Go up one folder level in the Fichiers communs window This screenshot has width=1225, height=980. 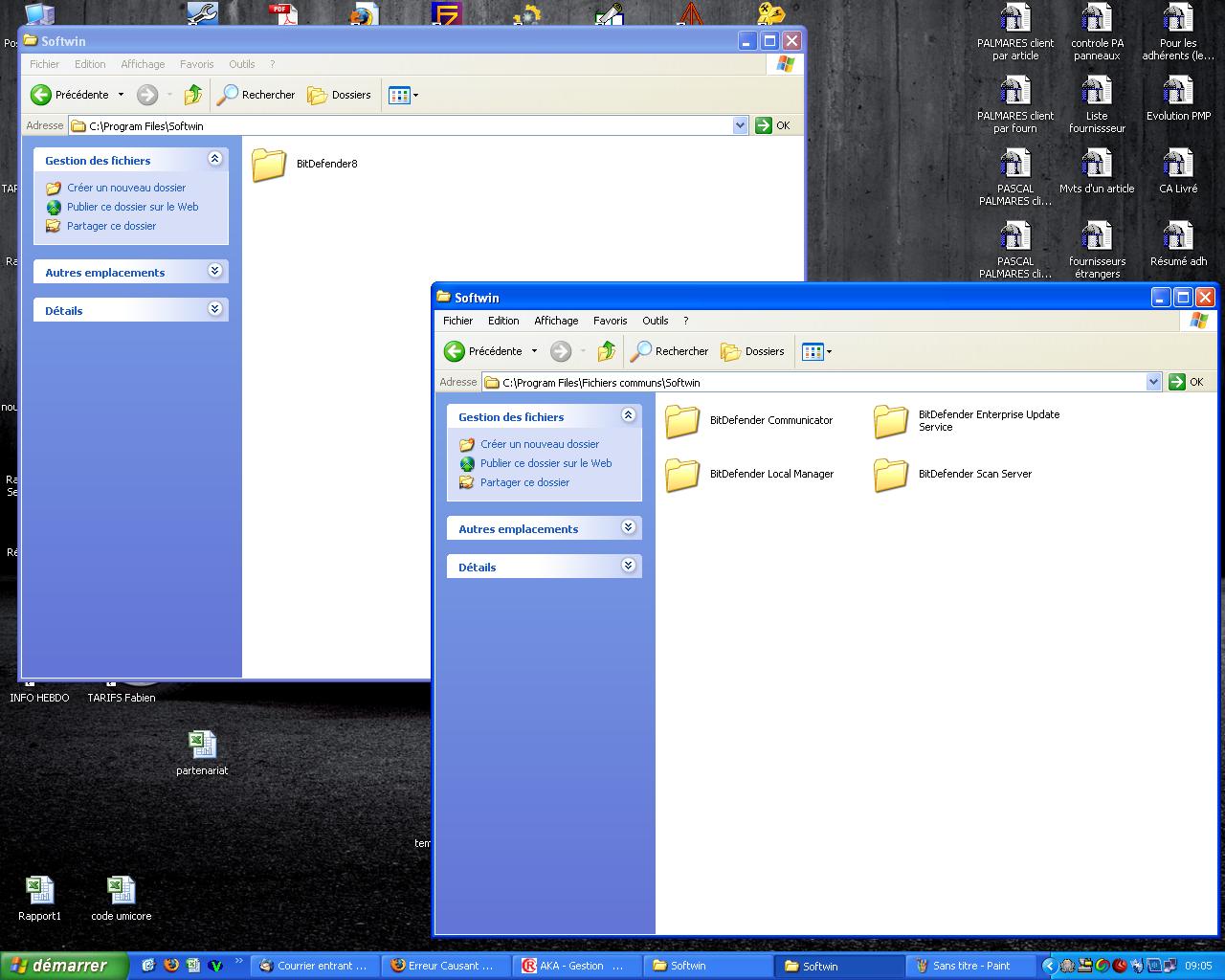[607, 351]
